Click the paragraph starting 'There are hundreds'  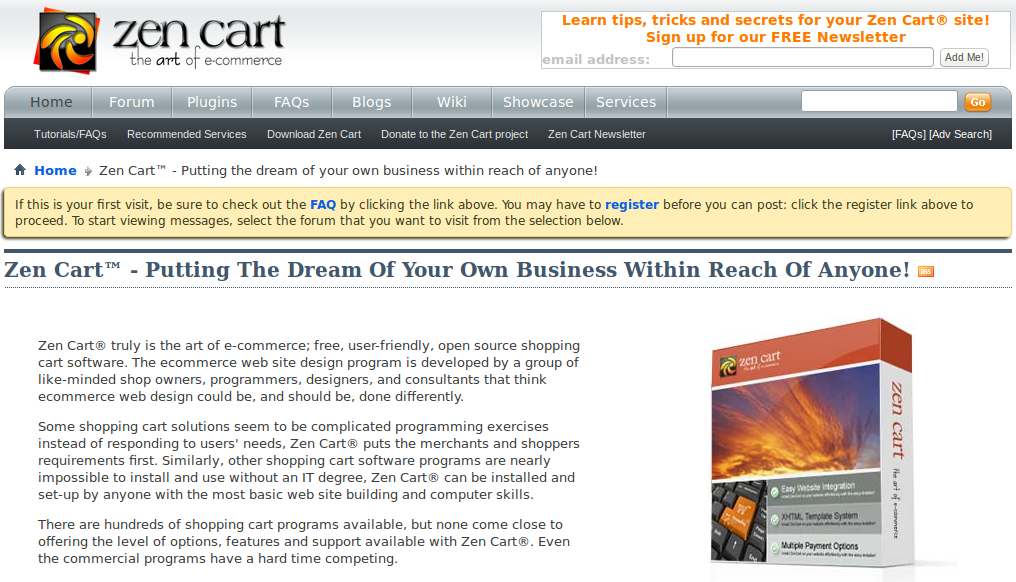pyautogui.click(x=304, y=541)
